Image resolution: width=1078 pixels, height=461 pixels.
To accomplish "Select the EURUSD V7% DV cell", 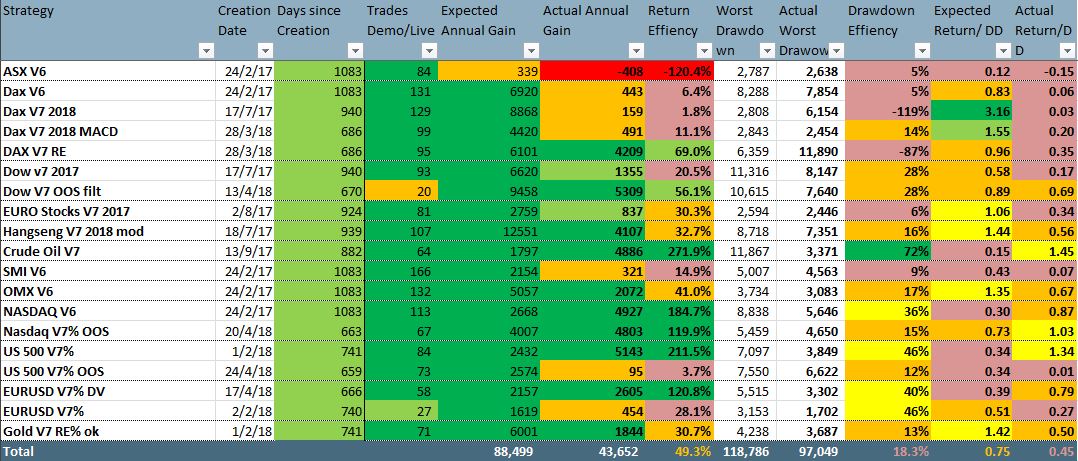I will [x=107, y=391].
